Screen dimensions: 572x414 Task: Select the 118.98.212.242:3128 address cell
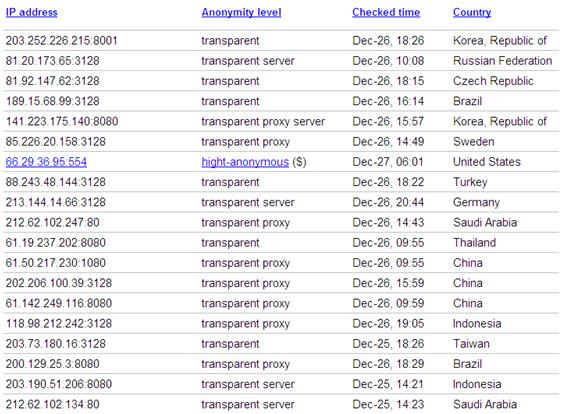point(59,324)
